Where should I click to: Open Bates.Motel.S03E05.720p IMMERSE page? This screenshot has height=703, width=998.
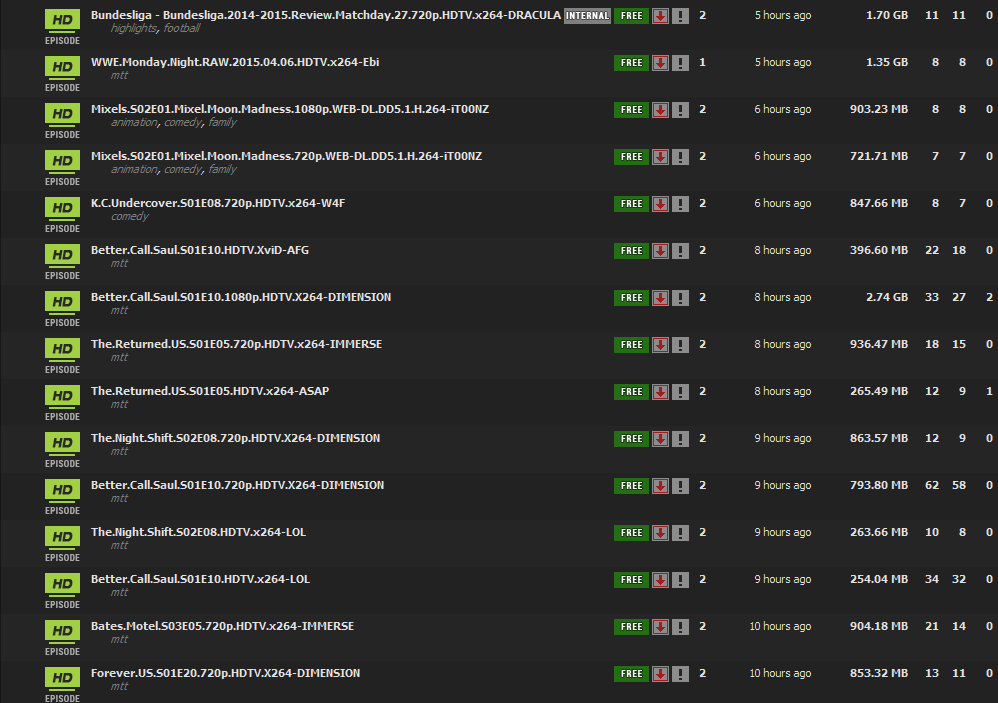(223, 627)
